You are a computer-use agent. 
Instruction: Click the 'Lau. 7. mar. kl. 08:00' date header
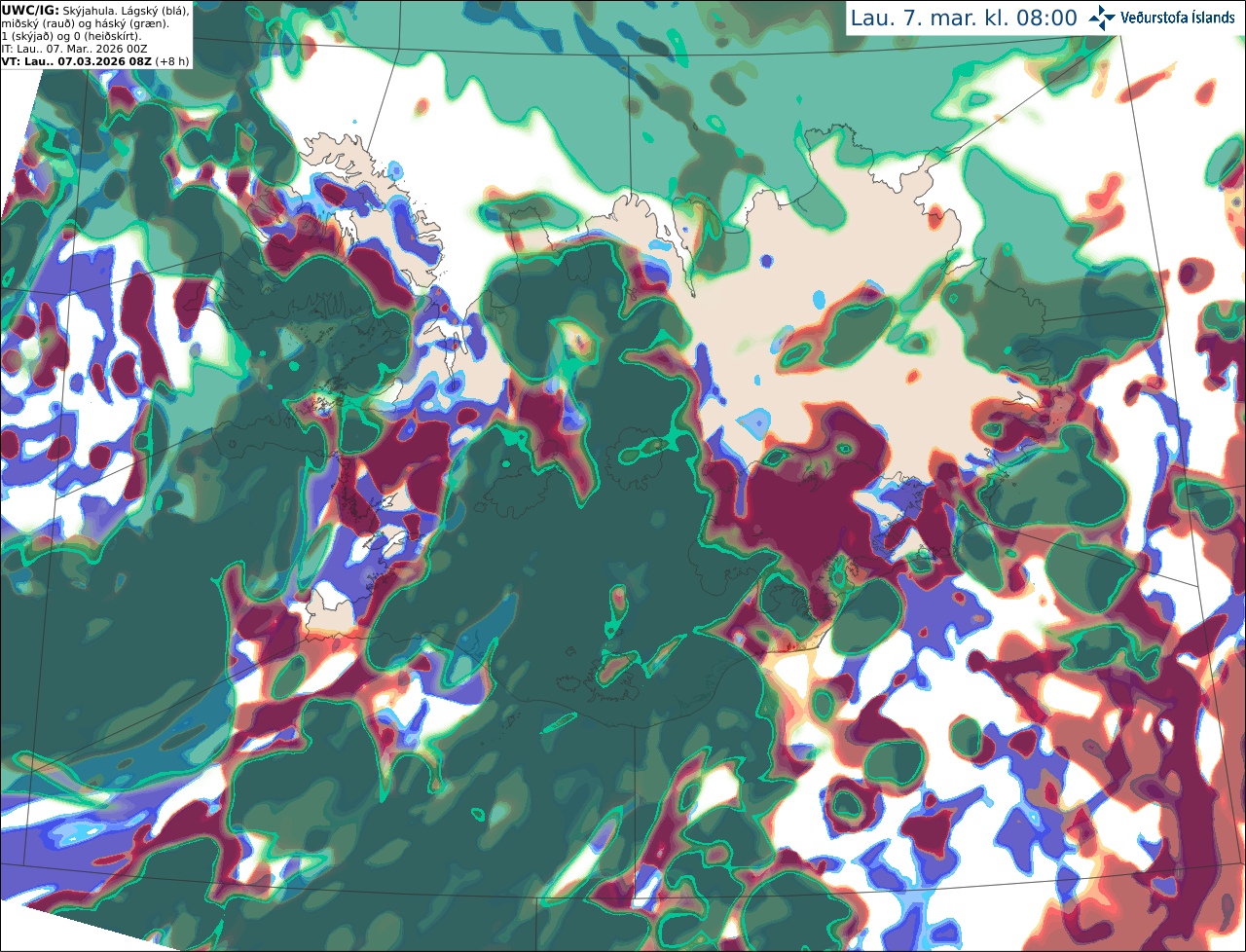964,18
